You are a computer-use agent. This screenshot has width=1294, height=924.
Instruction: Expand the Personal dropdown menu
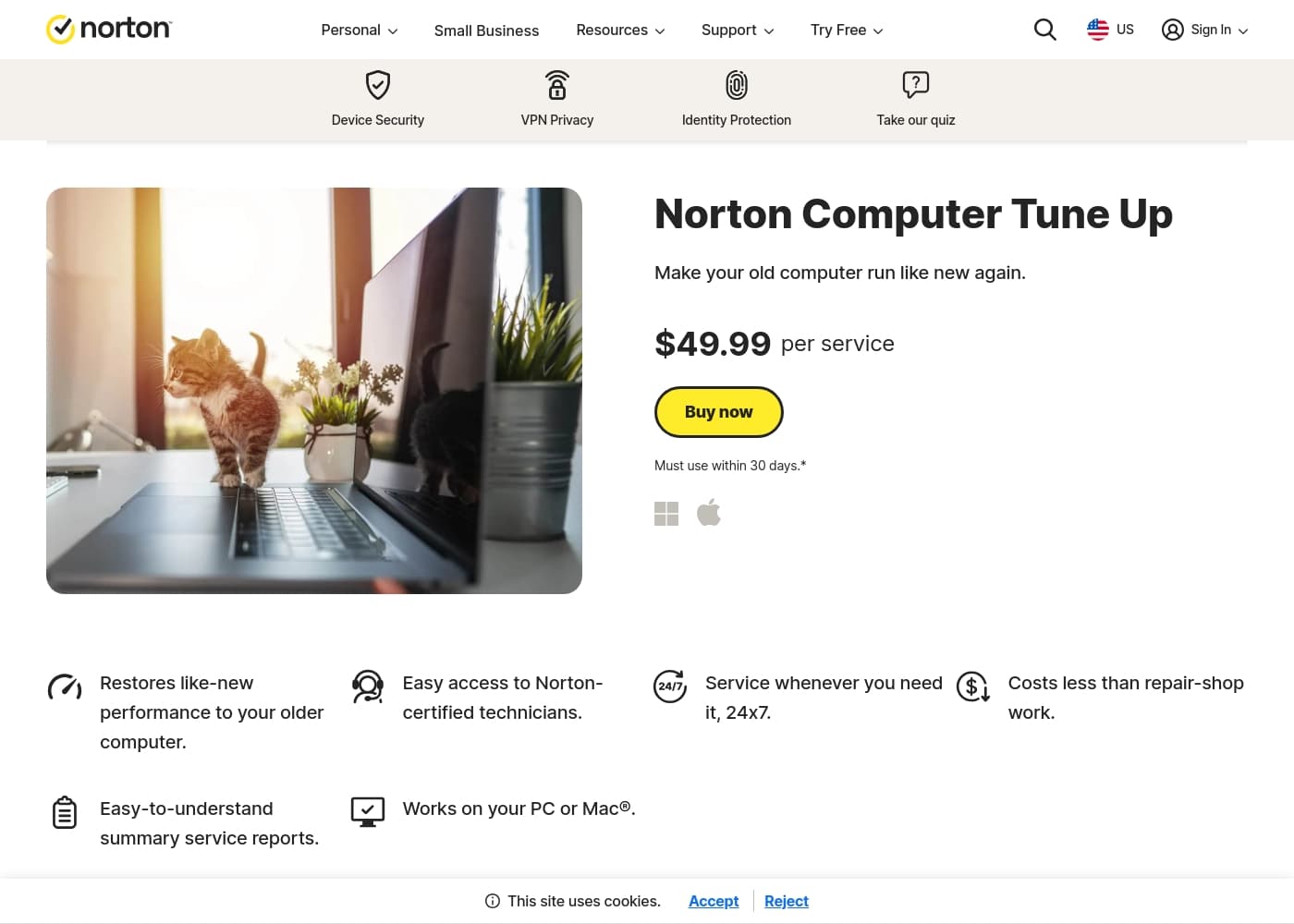click(x=359, y=30)
